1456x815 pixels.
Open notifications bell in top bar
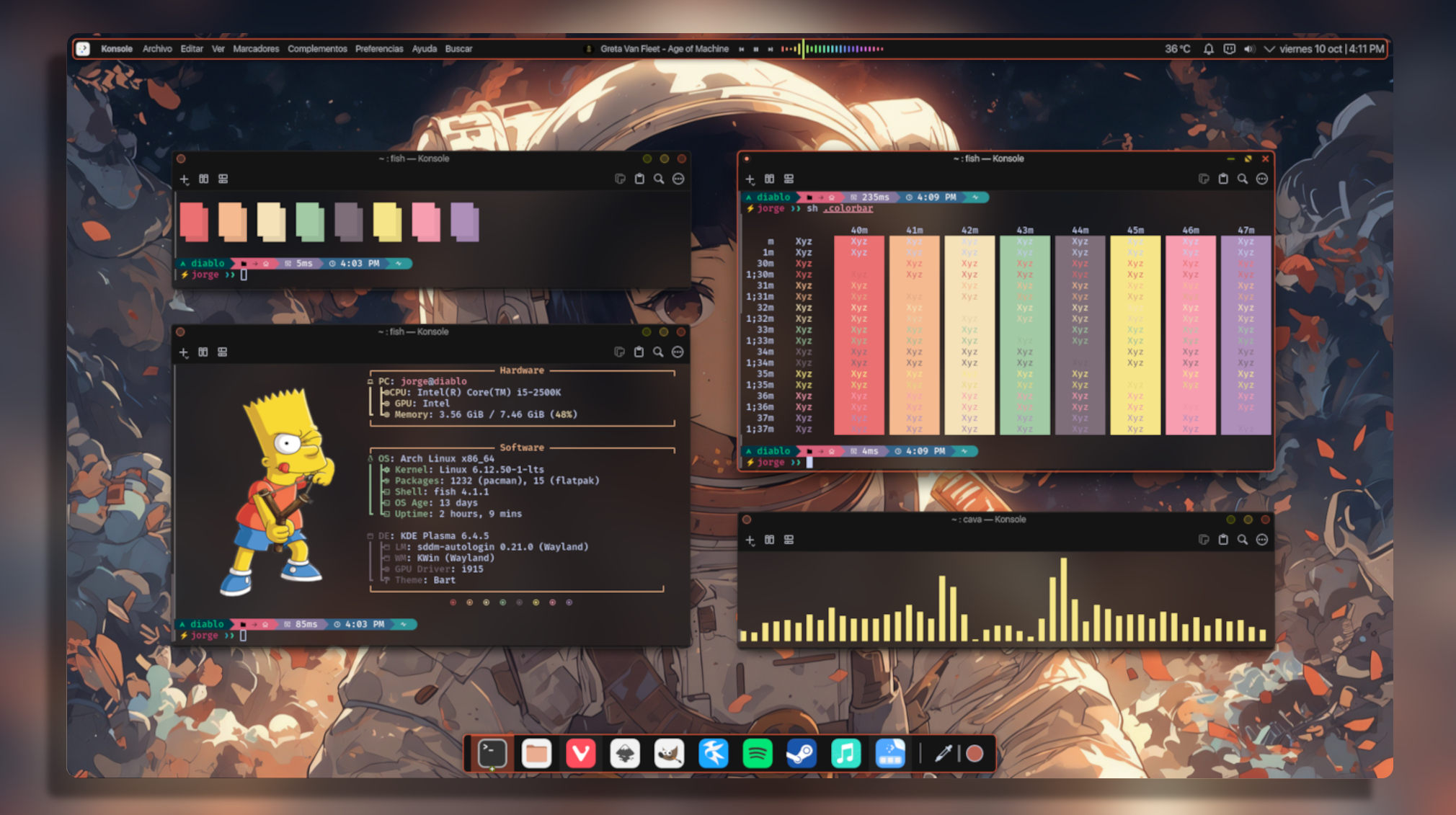(x=1208, y=49)
